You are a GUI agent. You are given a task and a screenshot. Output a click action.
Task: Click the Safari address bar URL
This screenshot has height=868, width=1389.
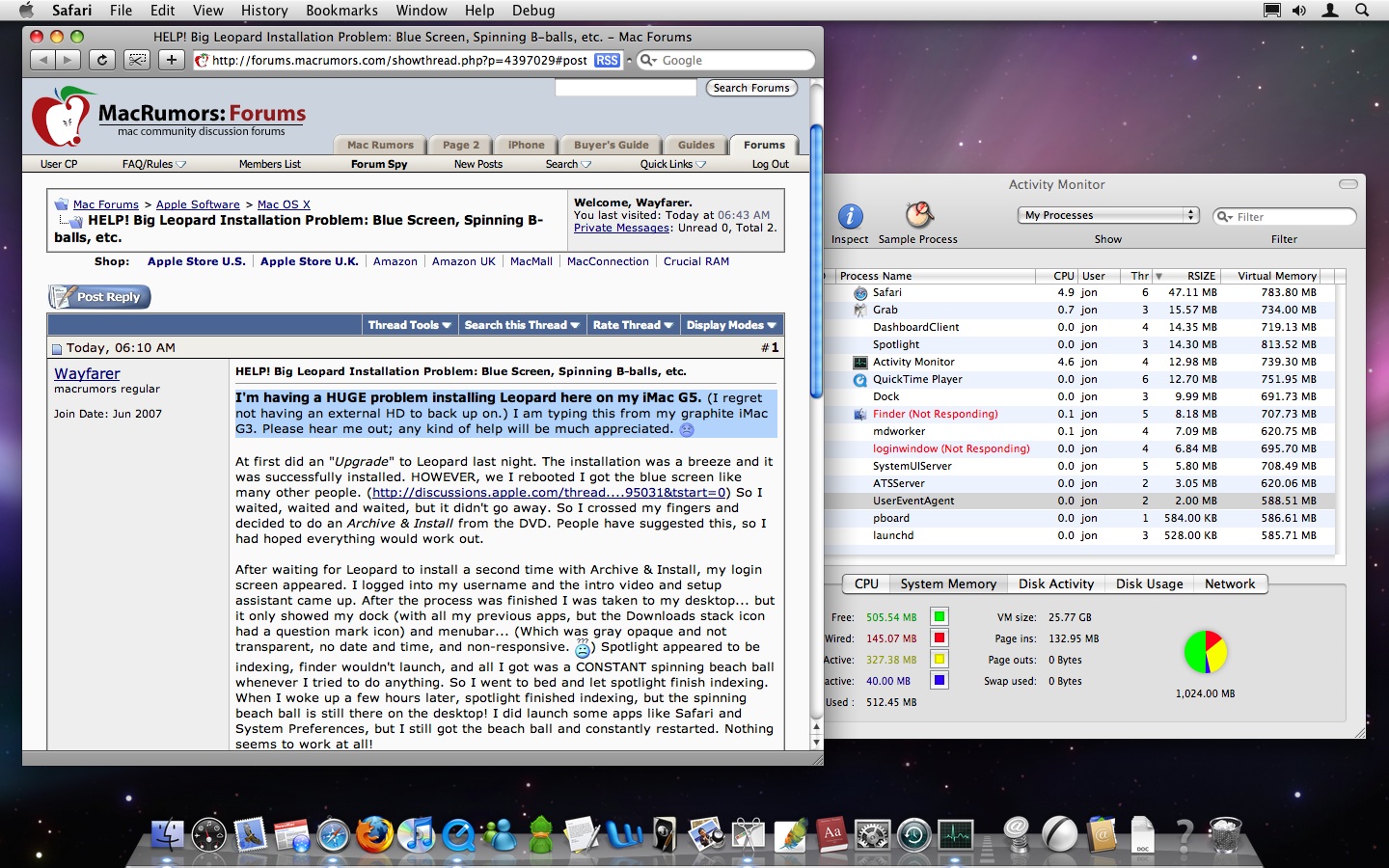pyautogui.click(x=399, y=60)
